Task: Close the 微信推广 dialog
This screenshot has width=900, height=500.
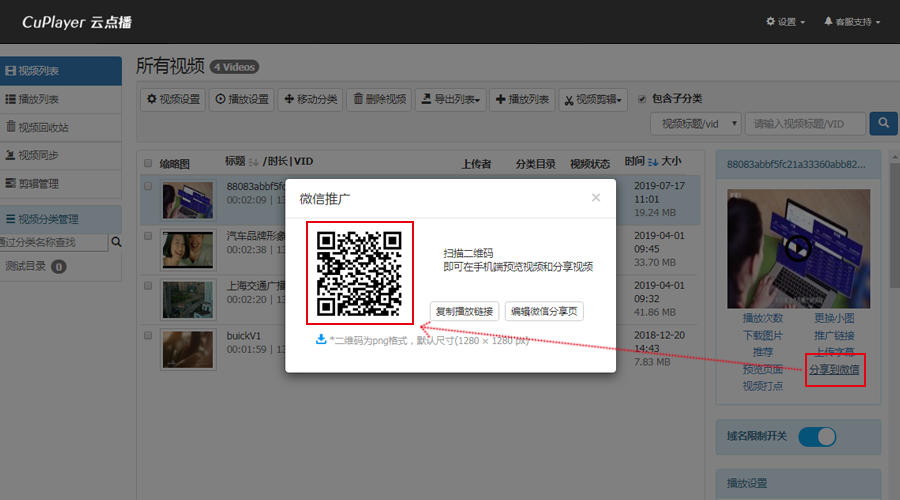Action: point(596,198)
